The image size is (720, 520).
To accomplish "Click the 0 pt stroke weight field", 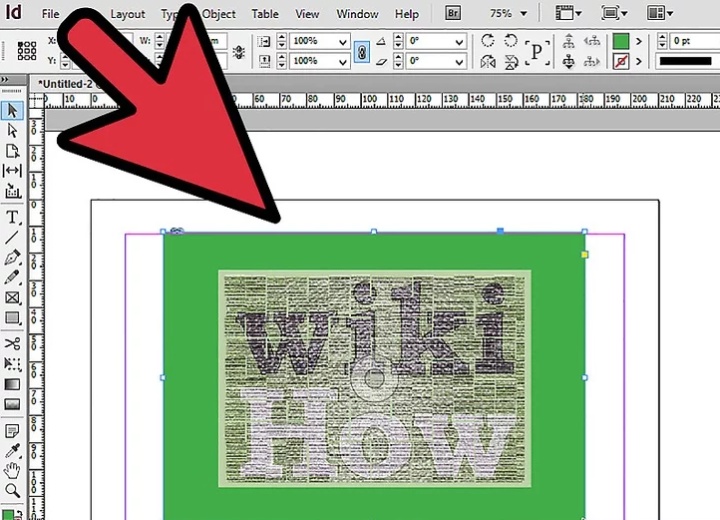I will click(x=694, y=41).
